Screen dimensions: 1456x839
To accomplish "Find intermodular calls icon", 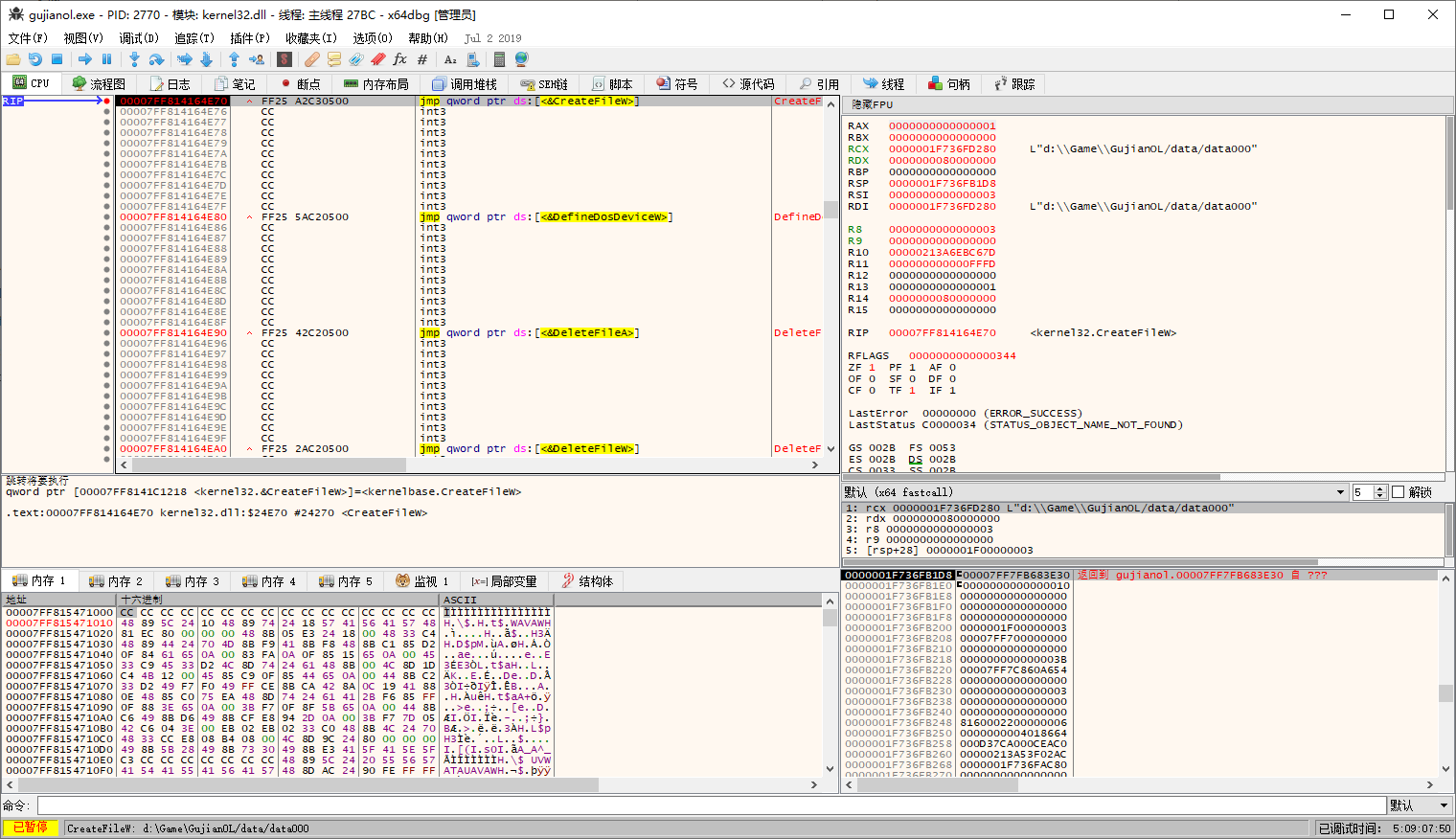I will tap(472, 59).
